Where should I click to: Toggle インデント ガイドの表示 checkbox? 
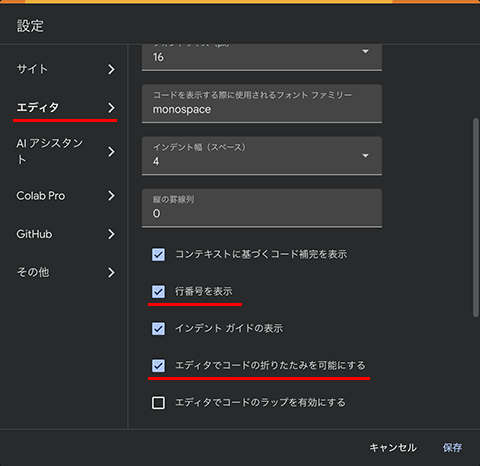click(158, 329)
